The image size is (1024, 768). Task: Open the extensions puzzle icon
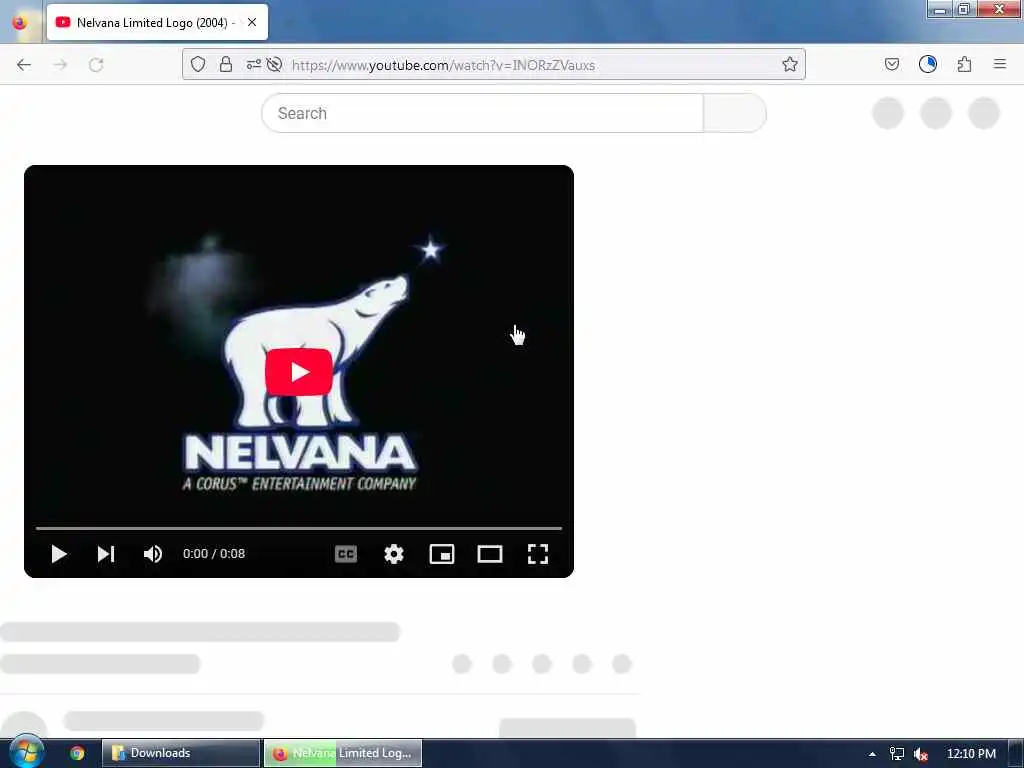click(x=964, y=64)
